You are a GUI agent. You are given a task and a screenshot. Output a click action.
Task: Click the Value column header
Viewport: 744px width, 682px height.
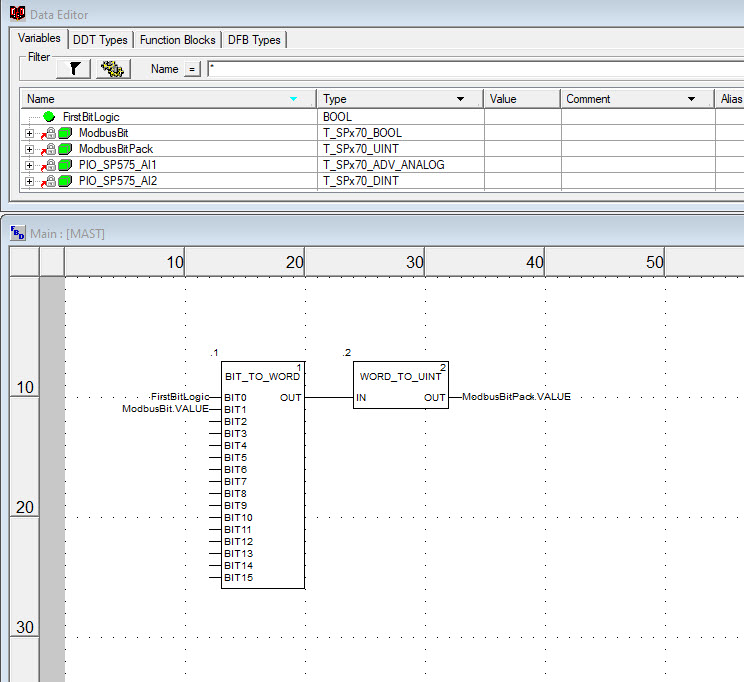[522, 99]
